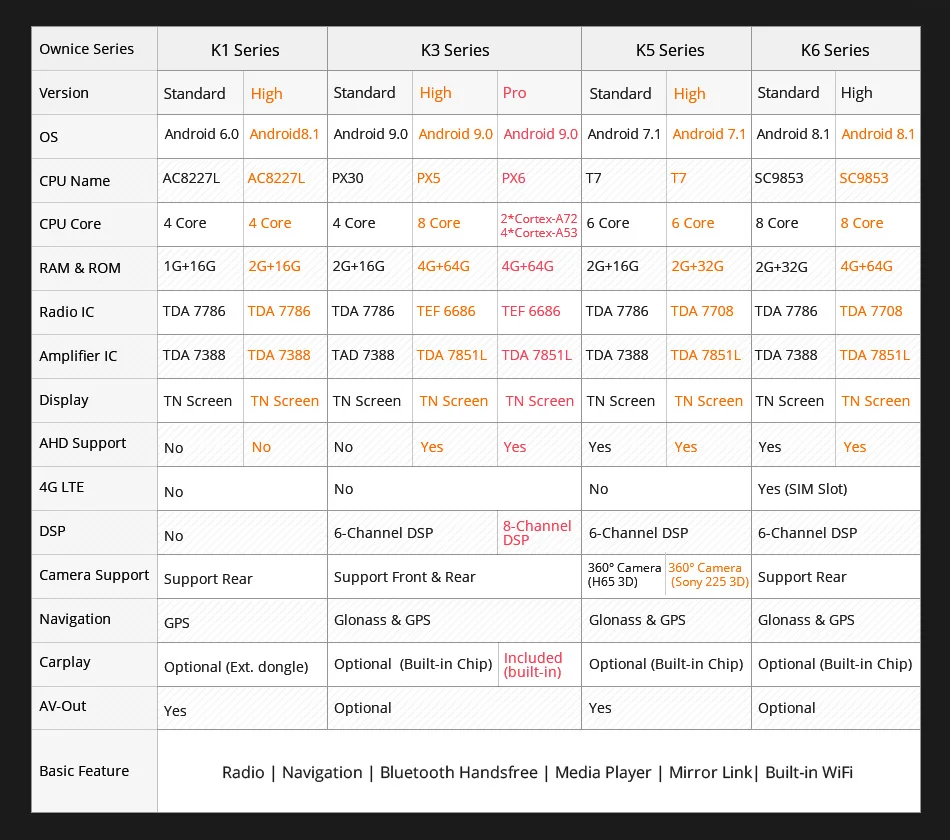Click the Included (built-in) Carplay cell
The height and width of the screenshot is (840, 950).
(539, 664)
